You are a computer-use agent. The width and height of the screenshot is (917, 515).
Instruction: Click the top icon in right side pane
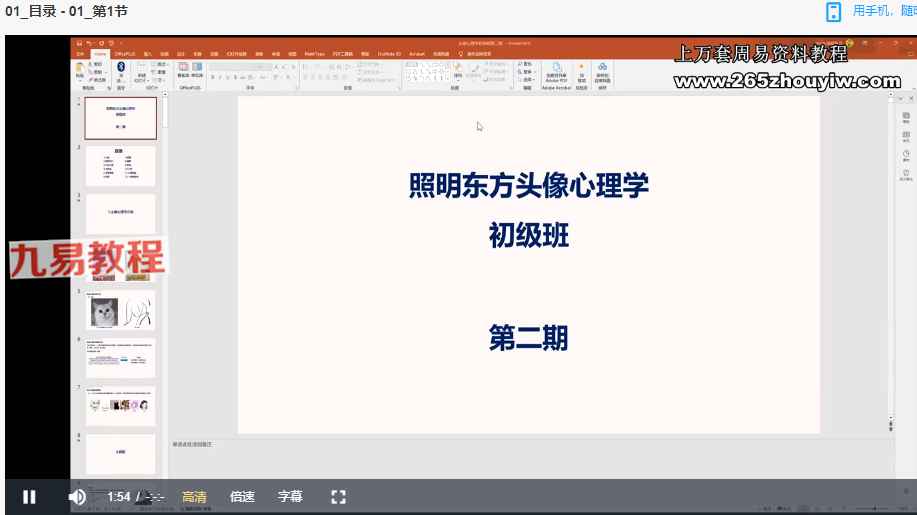(905, 116)
